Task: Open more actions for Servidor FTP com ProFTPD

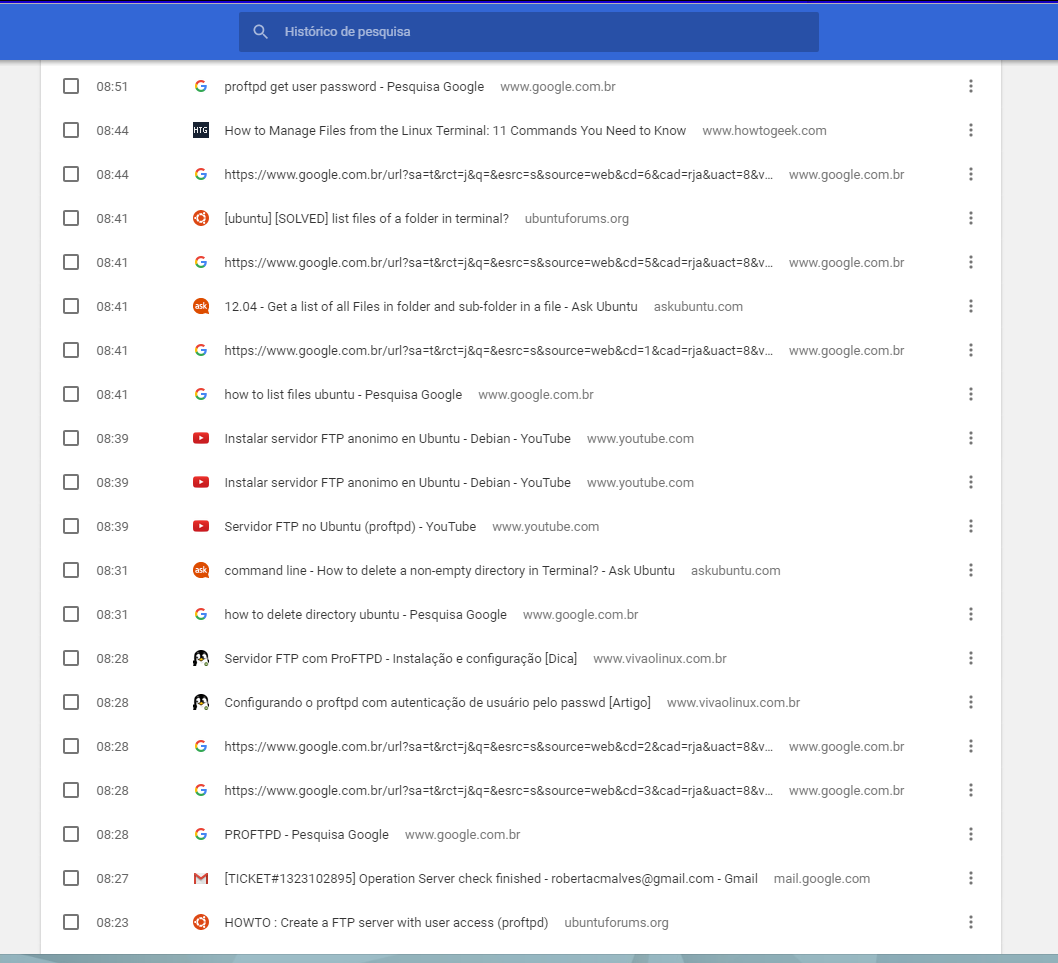Action: pos(970,658)
